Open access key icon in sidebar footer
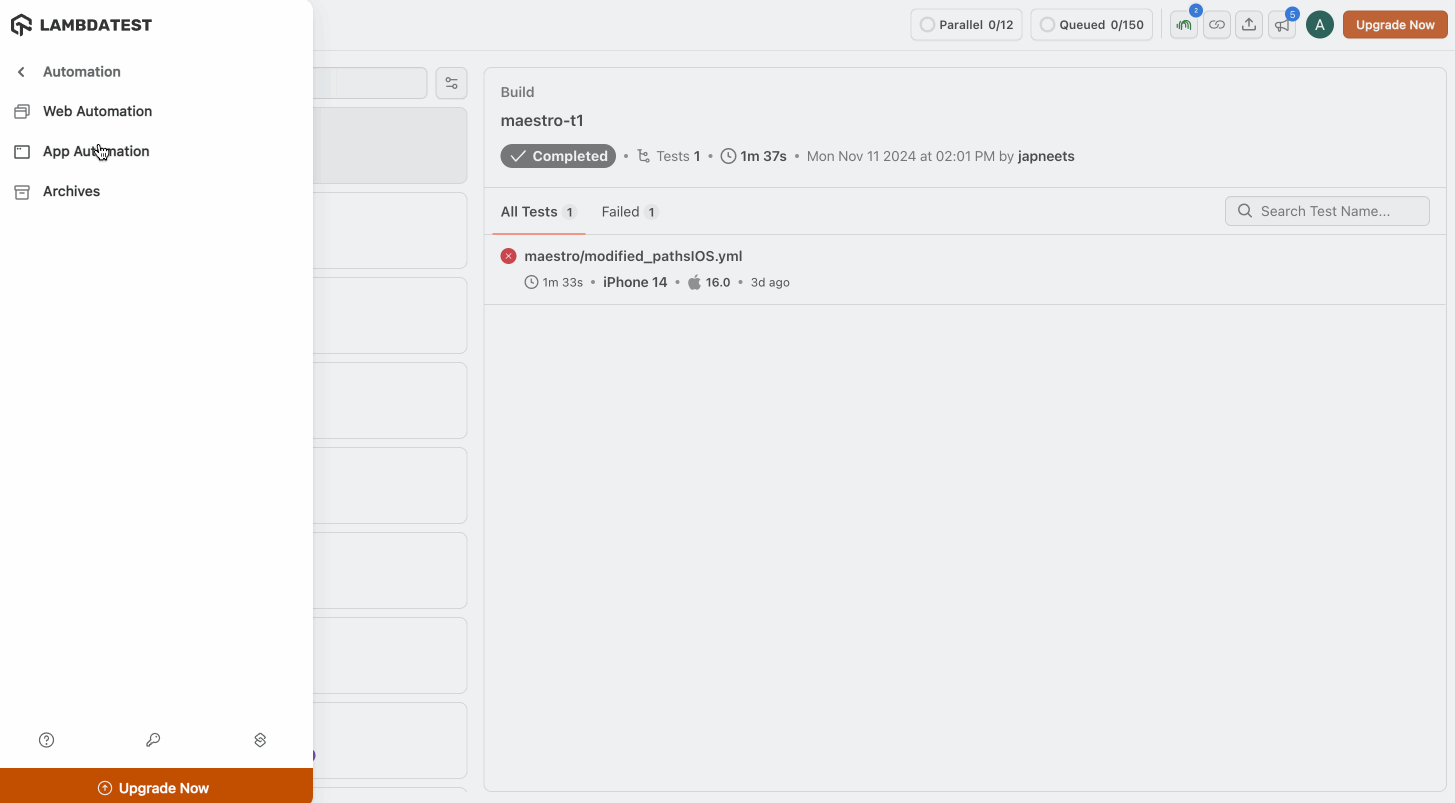The image size is (1455, 803). tap(153, 740)
